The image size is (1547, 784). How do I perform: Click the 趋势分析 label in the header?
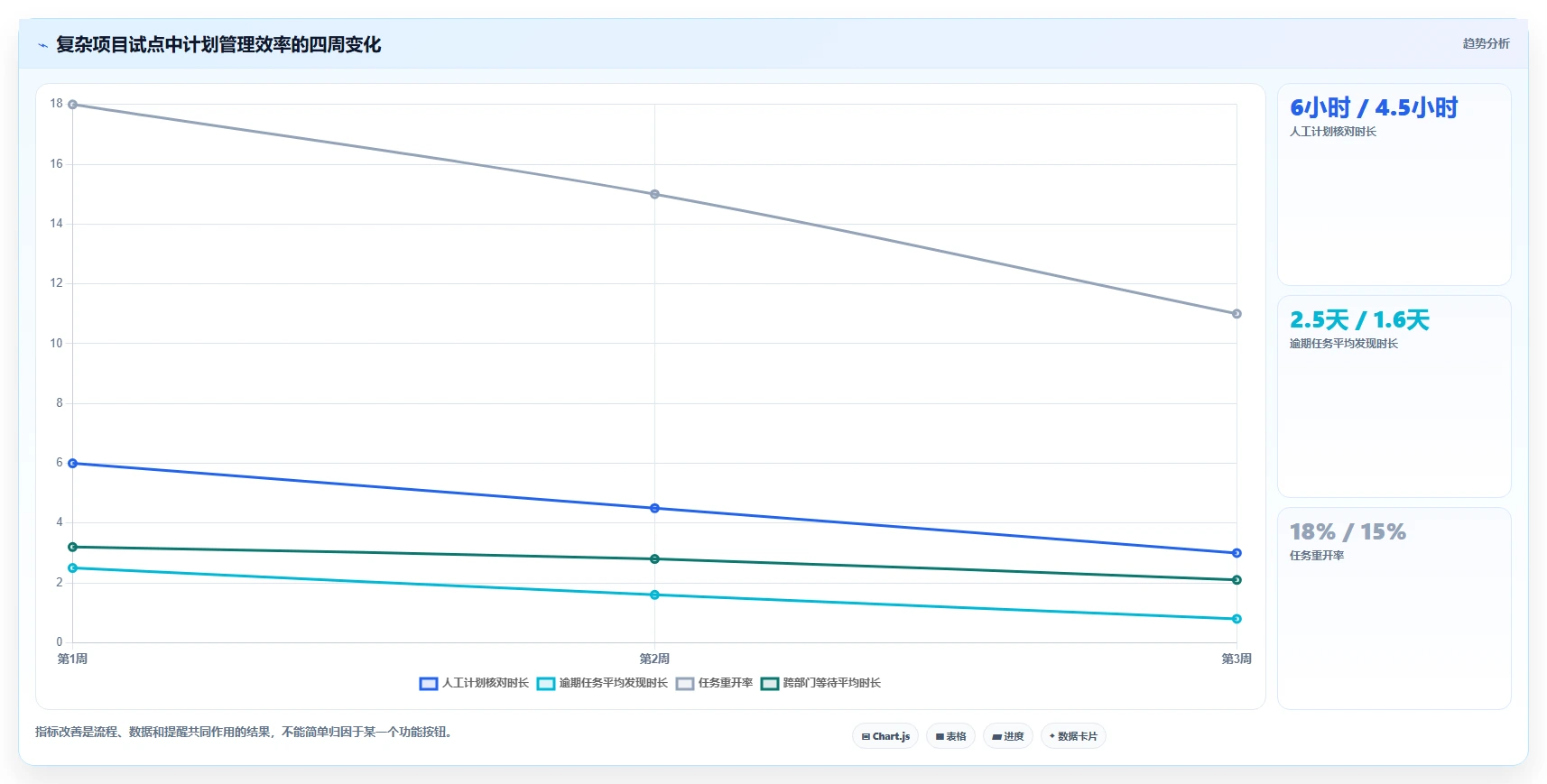(x=1486, y=43)
